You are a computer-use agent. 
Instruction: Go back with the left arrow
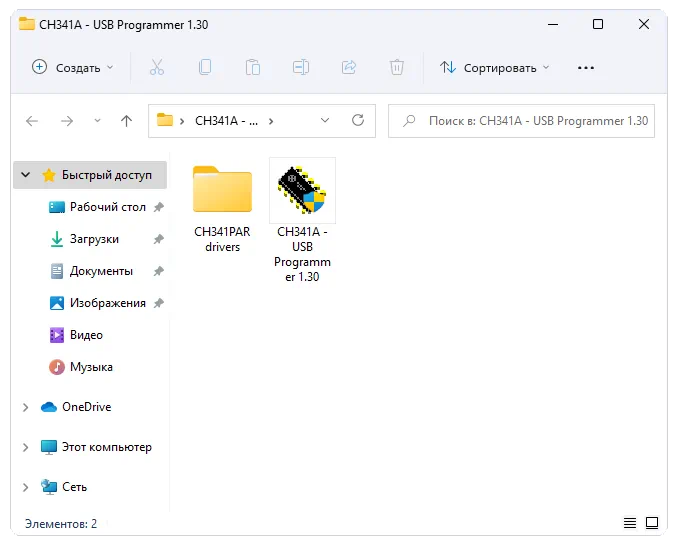[x=32, y=121]
